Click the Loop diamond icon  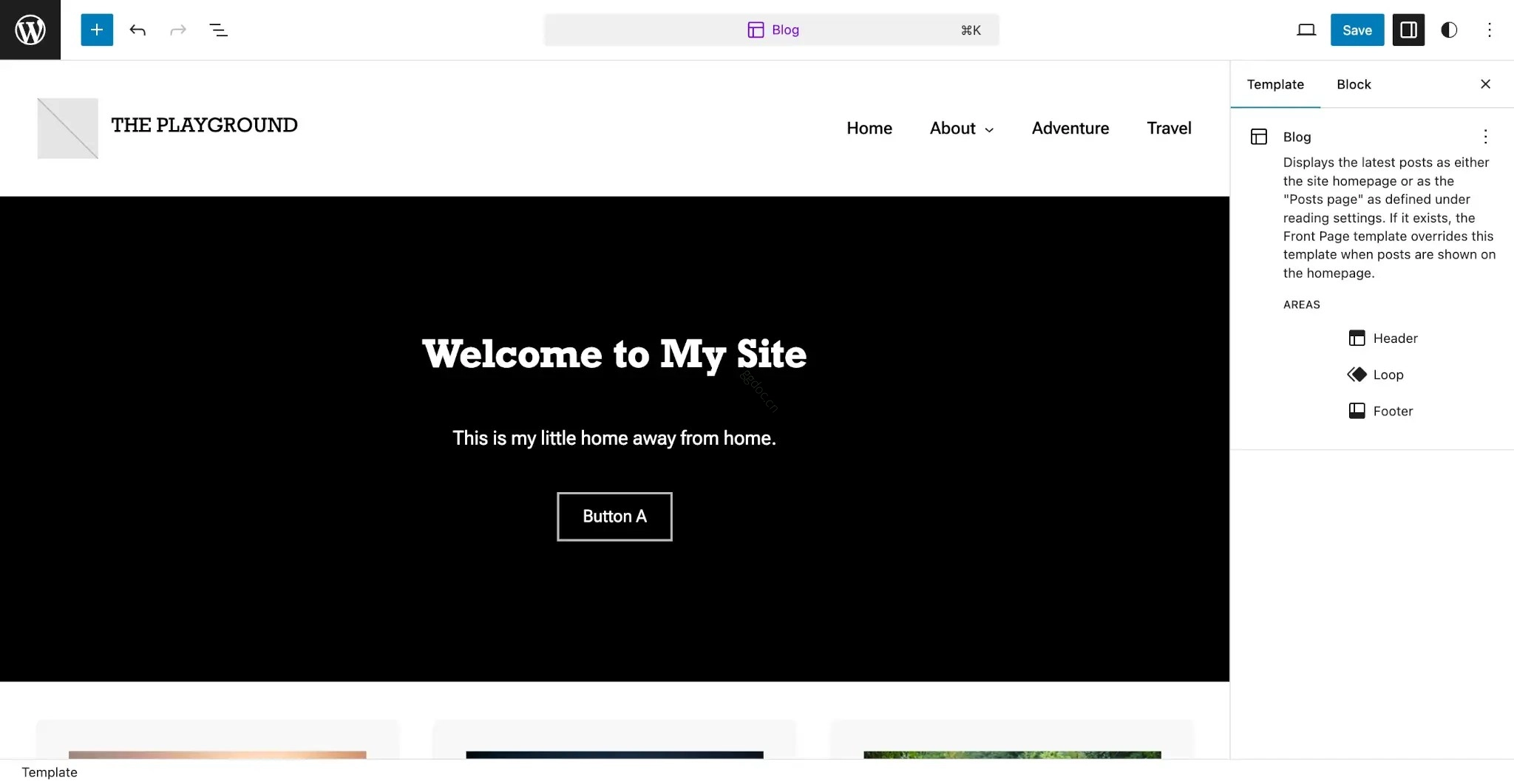[1357, 375]
